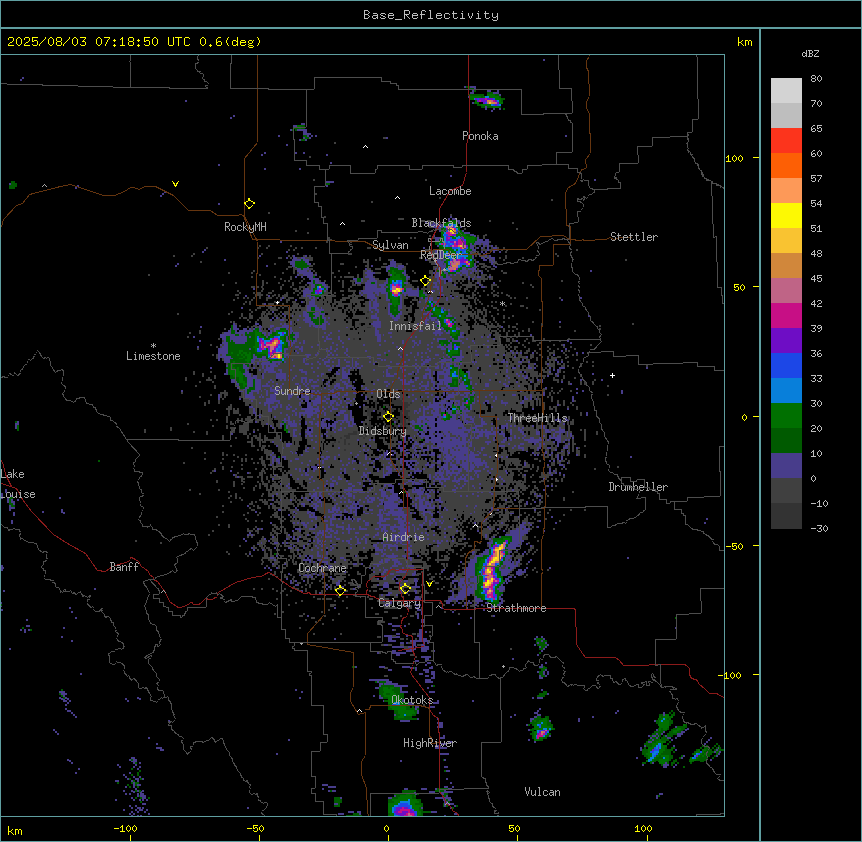This screenshot has width=862, height=842.
Task: Click the Drumheller city label
Action: 638,487
